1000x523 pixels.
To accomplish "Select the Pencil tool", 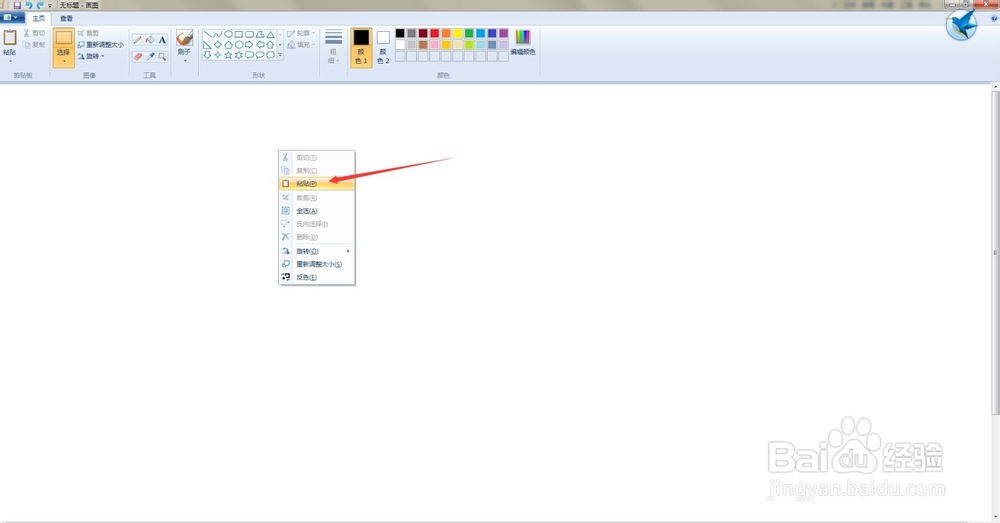I will pos(138,40).
